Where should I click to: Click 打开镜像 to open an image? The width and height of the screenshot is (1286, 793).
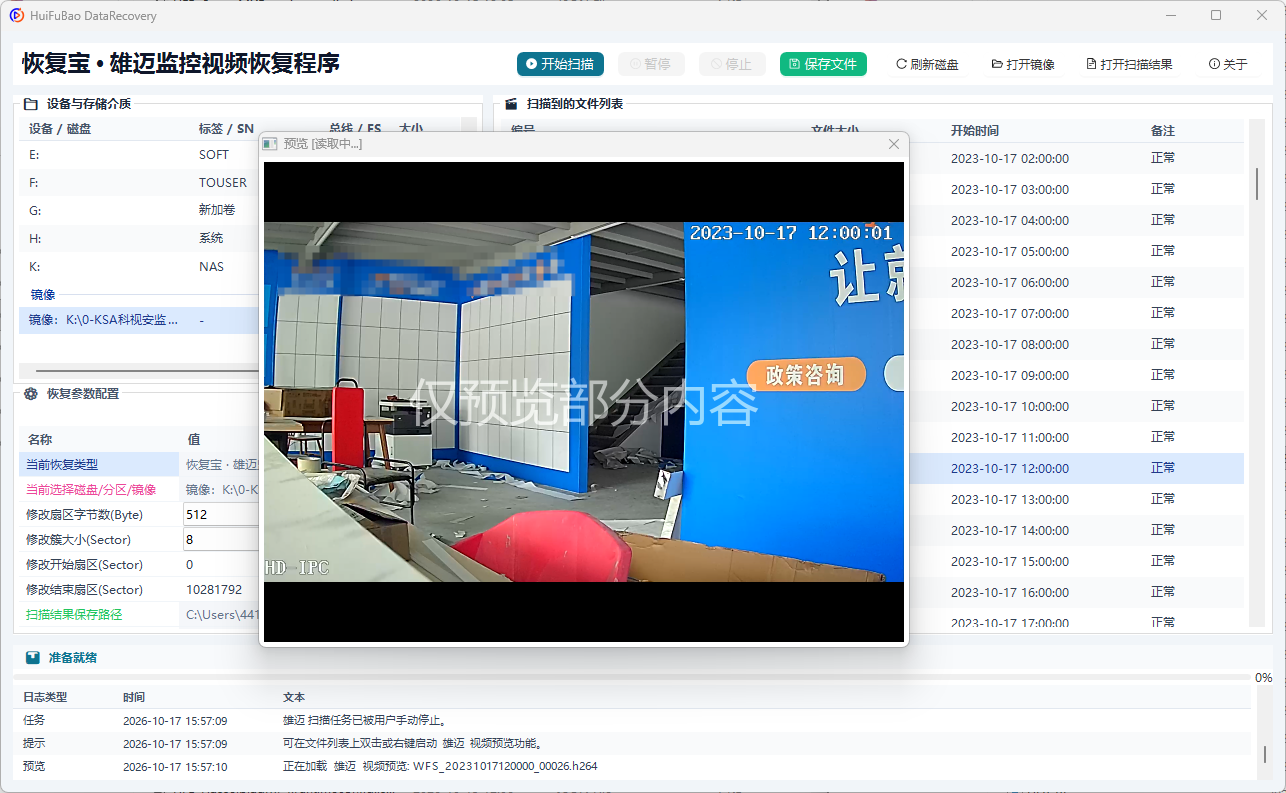1023,64
